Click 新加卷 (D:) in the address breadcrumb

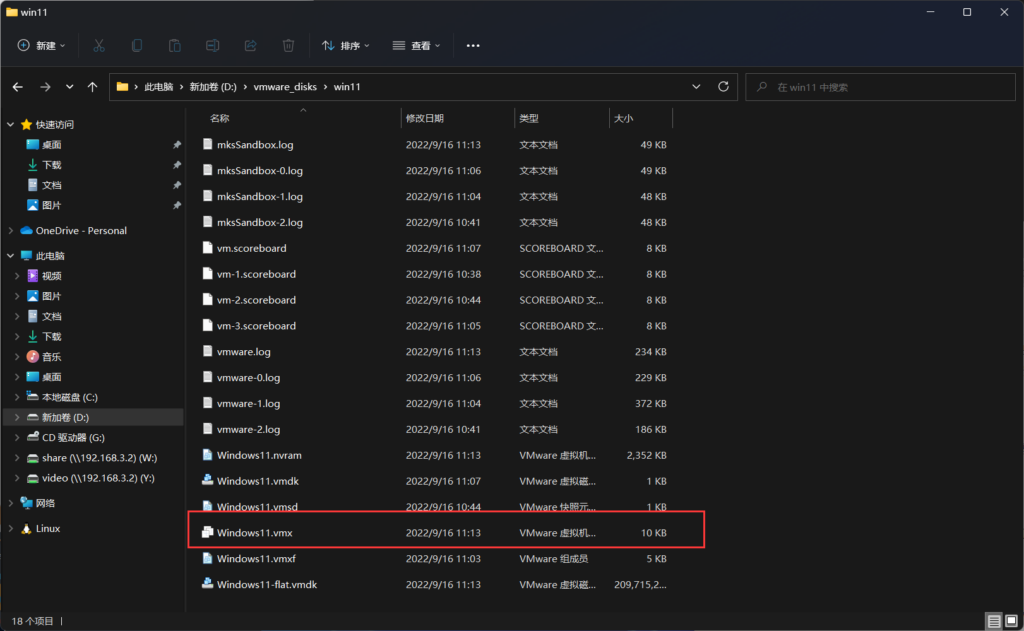coord(213,87)
